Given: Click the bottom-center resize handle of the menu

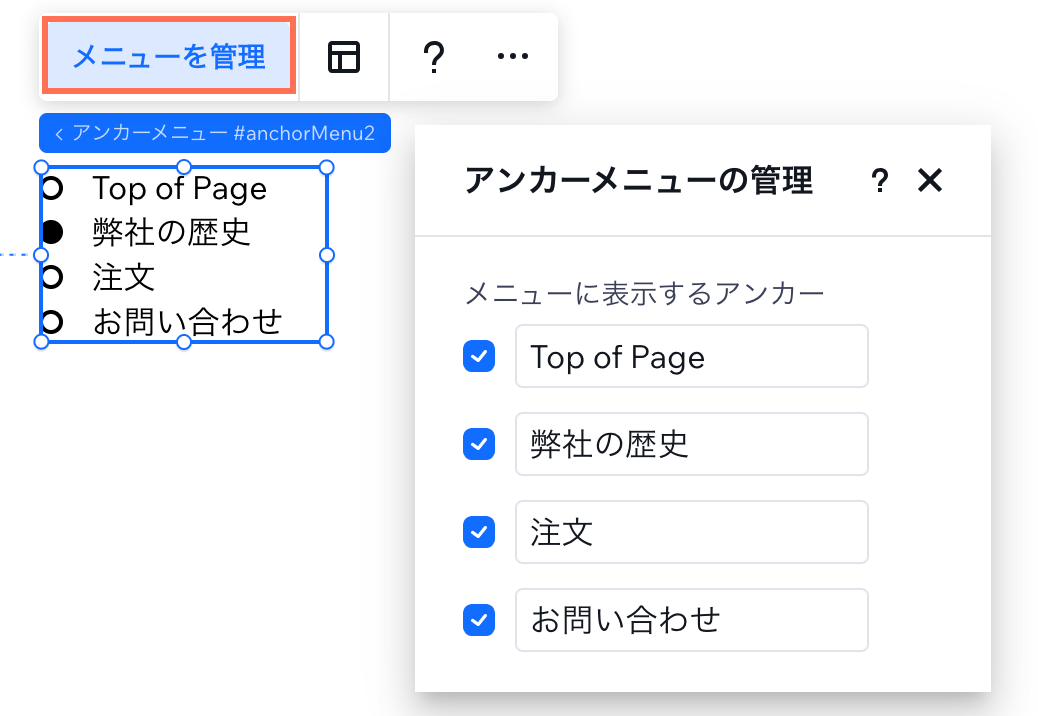Looking at the screenshot, I should click(x=184, y=341).
